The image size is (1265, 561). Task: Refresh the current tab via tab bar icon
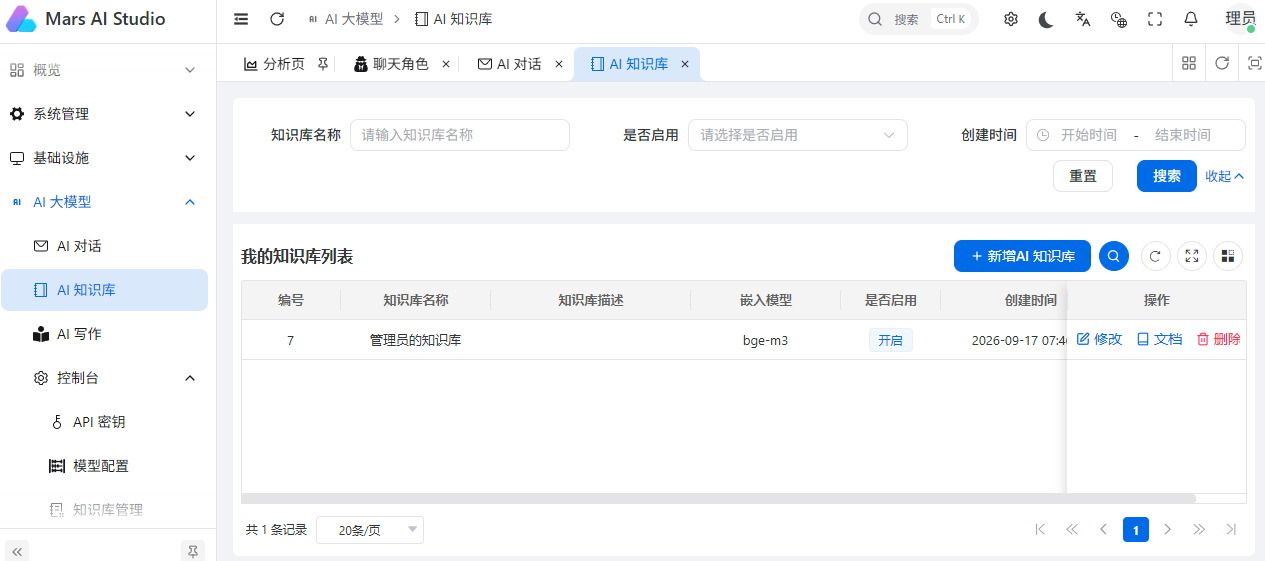1222,63
